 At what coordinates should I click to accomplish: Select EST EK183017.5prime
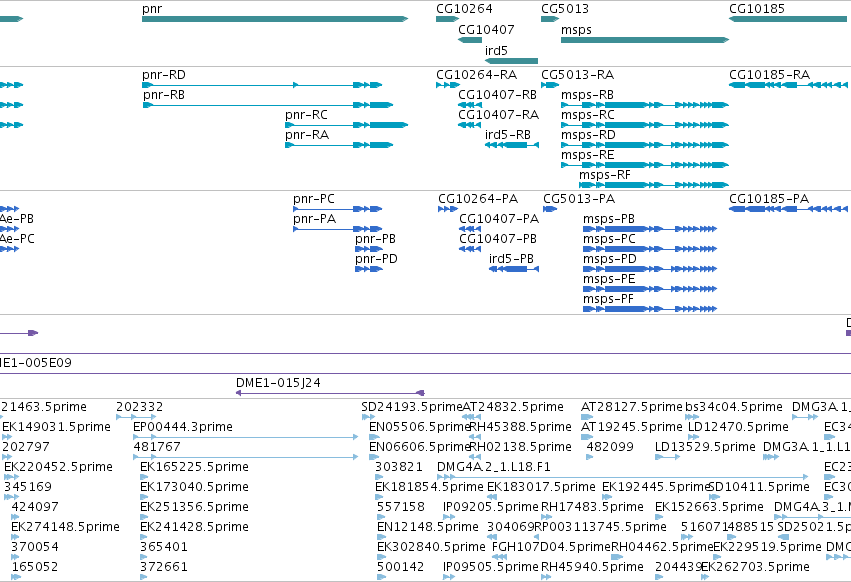[x=492, y=497]
